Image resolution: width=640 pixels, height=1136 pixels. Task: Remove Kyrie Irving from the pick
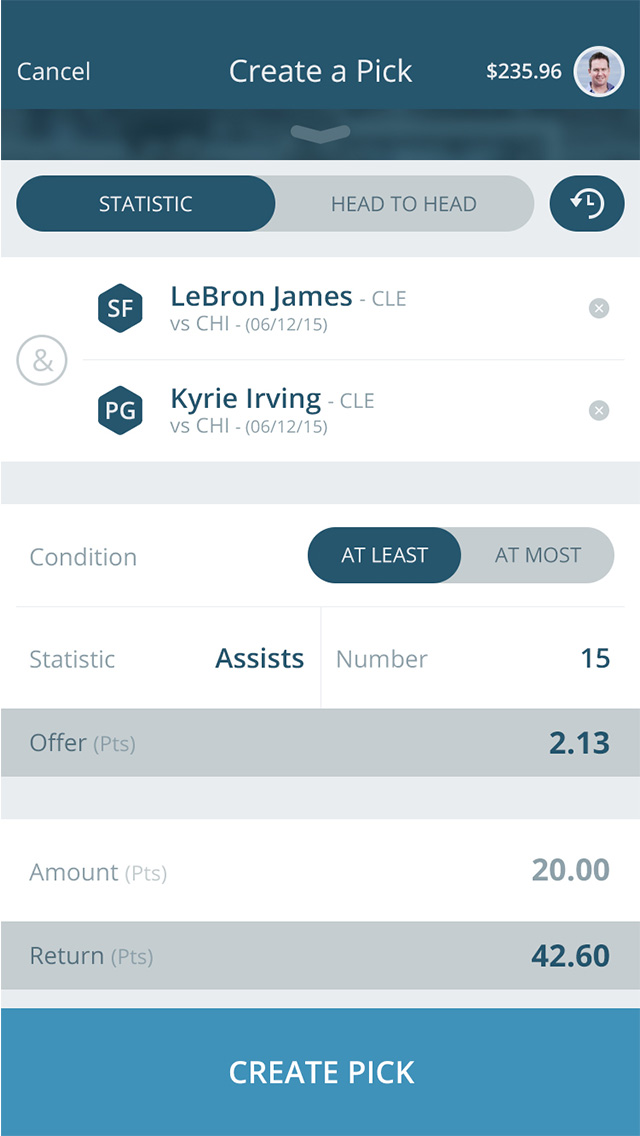tap(599, 411)
